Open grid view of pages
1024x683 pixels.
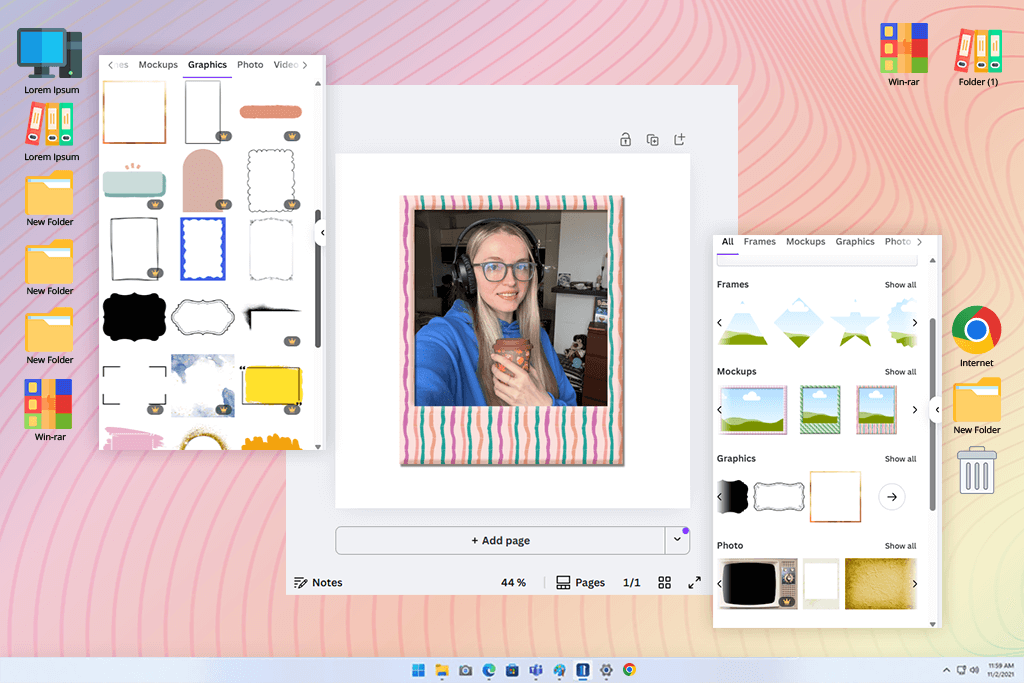(664, 582)
